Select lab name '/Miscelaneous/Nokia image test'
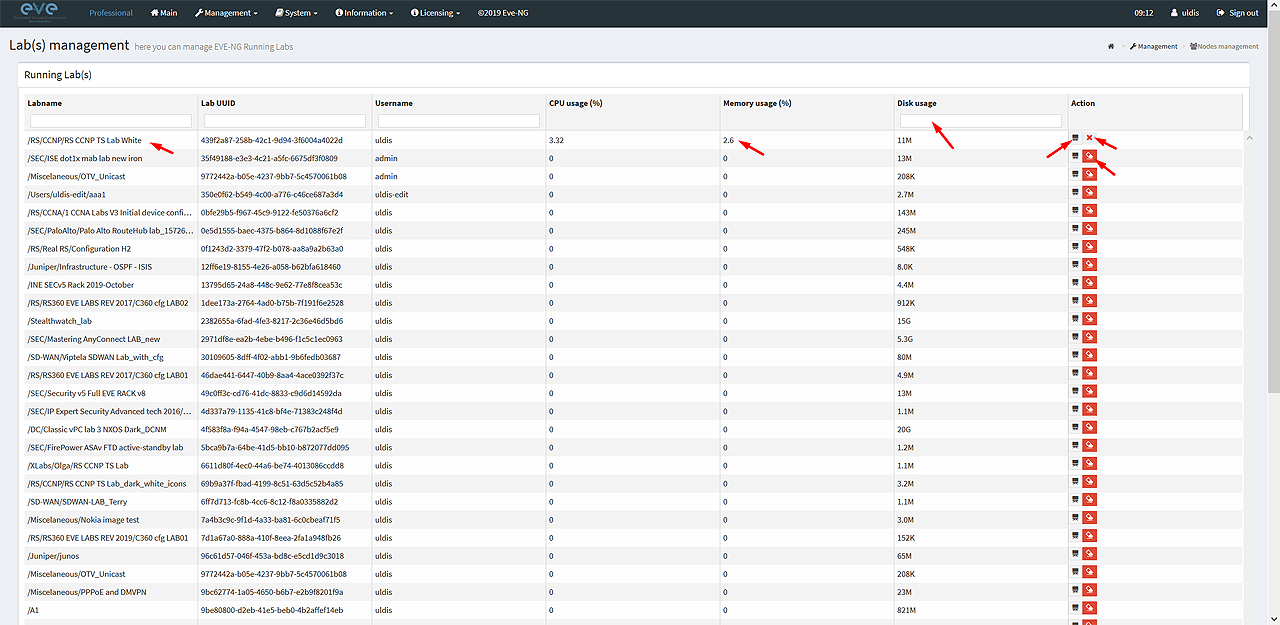This screenshot has width=1280, height=625. [83, 519]
